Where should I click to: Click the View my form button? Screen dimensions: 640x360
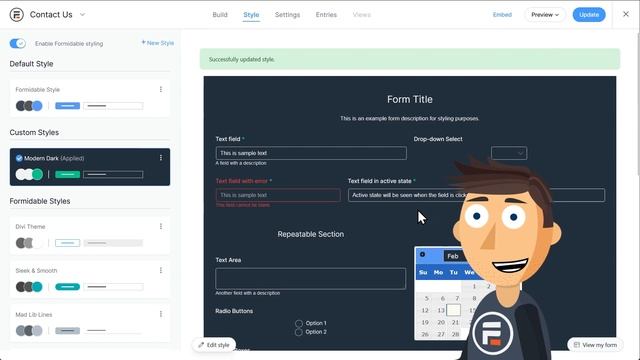tap(595, 345)
